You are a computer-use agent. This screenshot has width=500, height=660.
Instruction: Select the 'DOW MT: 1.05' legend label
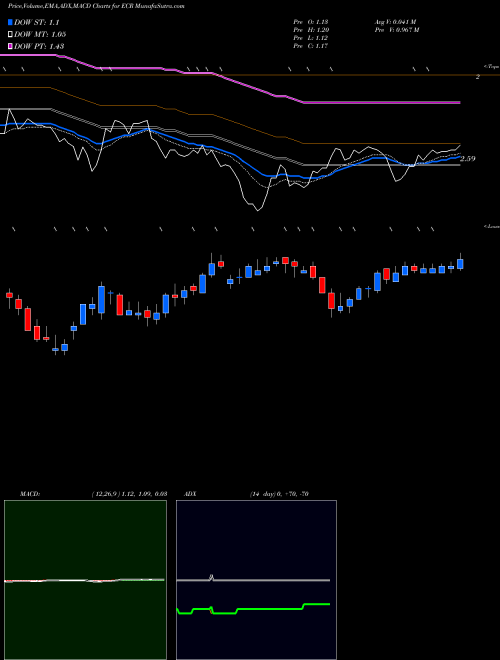pyautogui.click(x=40, y=35)
